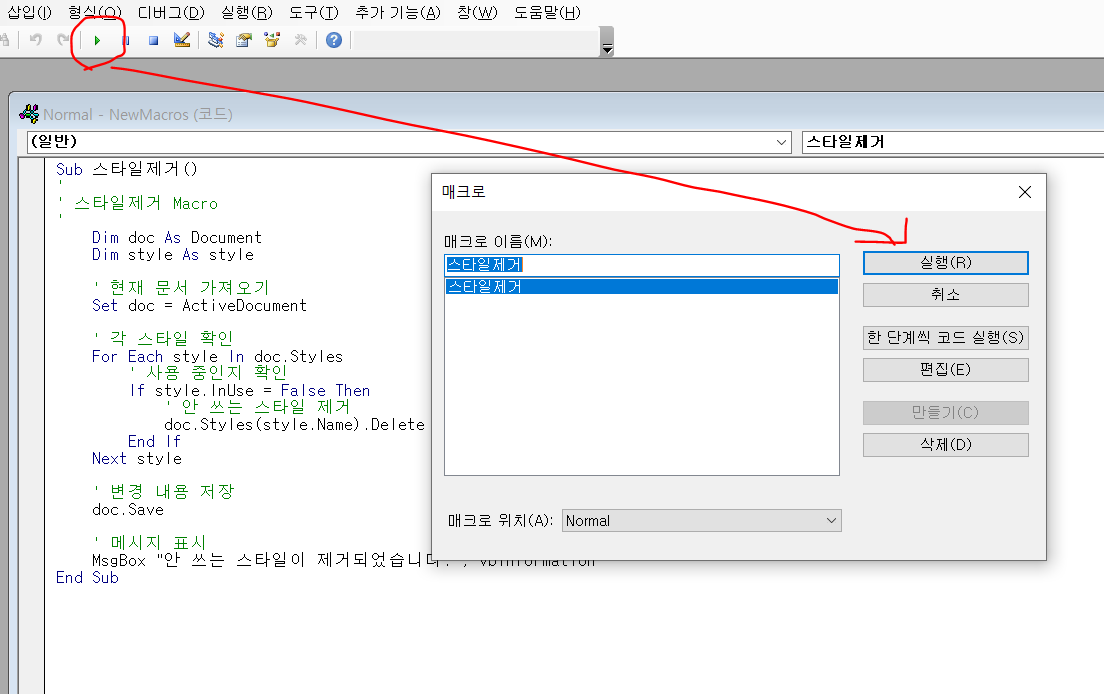The height and width of the screenshot is (694, 1104).
Task: Click the 삭제(D) button
Action: pos(946,445)
